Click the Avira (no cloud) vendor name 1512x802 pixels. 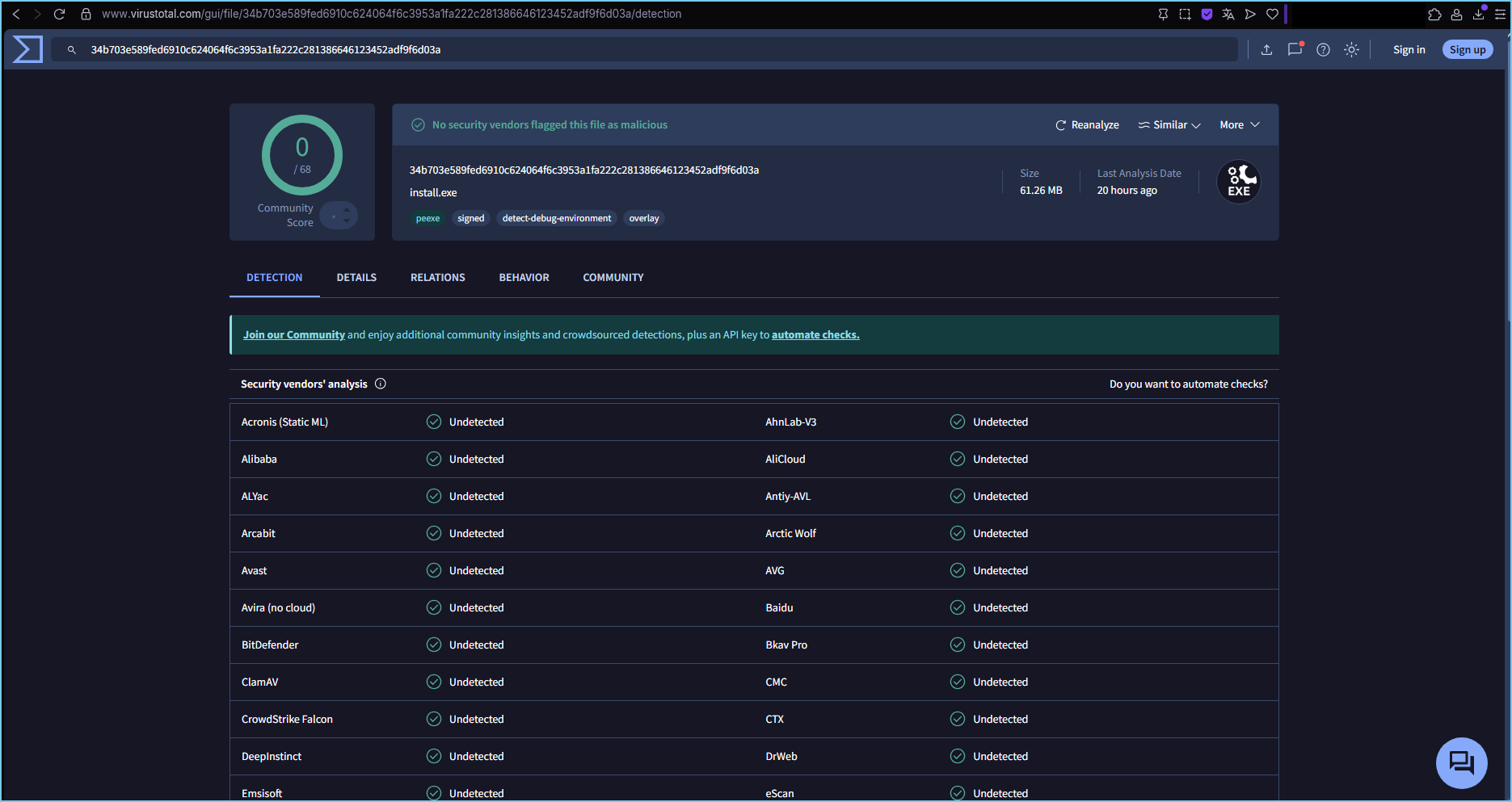click(x=278, y=607)
